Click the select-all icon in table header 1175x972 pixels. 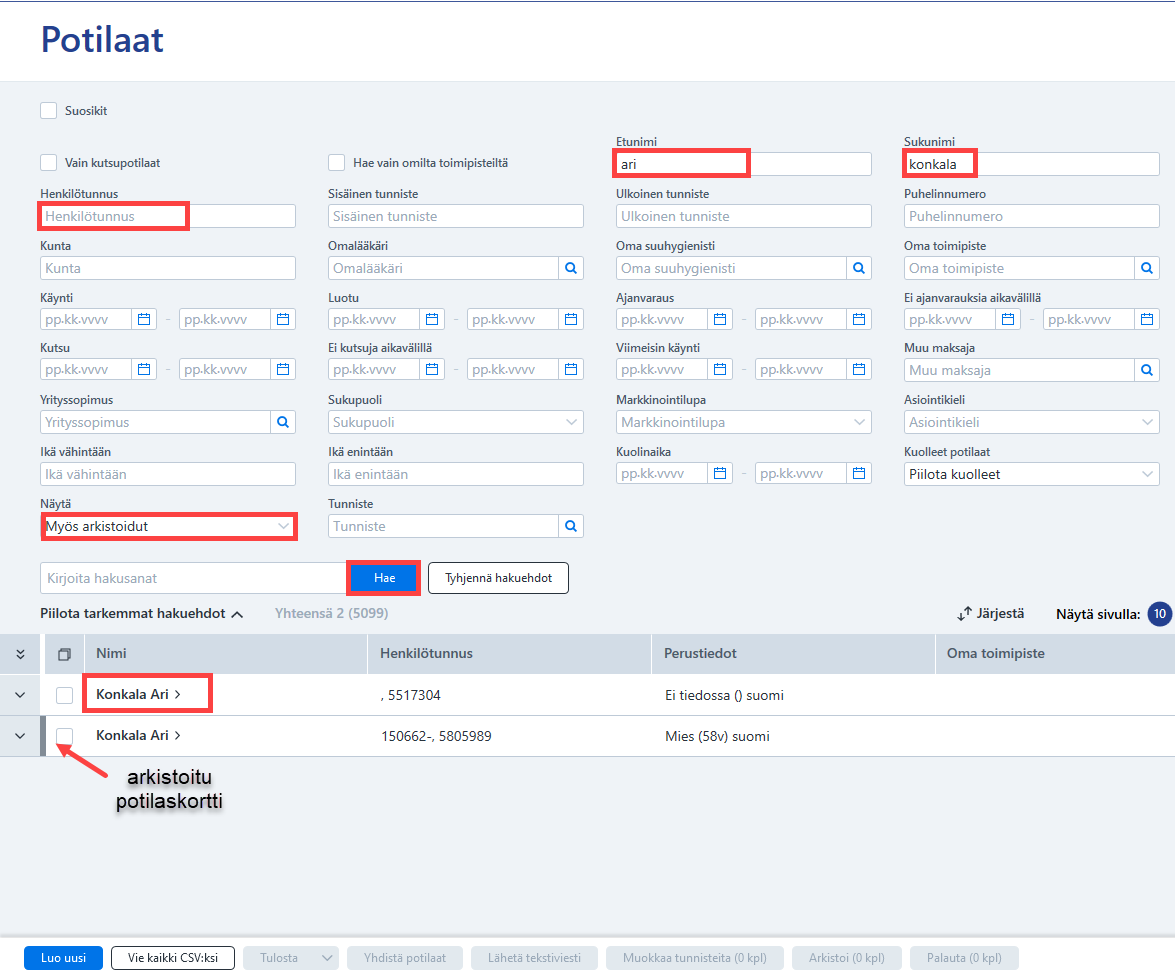64,654
